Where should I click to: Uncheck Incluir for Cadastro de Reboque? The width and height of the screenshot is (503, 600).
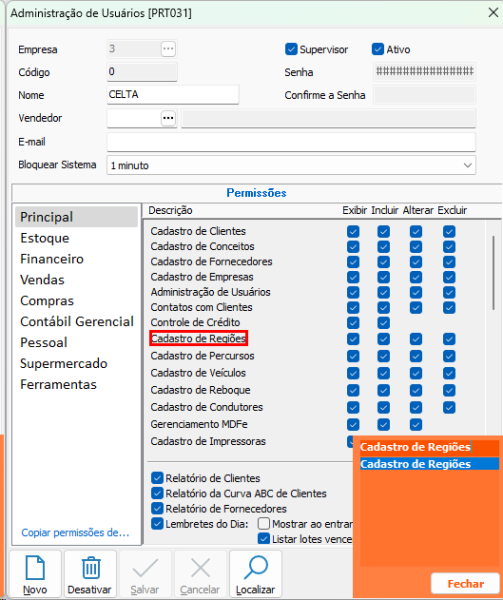pos(383,390)
